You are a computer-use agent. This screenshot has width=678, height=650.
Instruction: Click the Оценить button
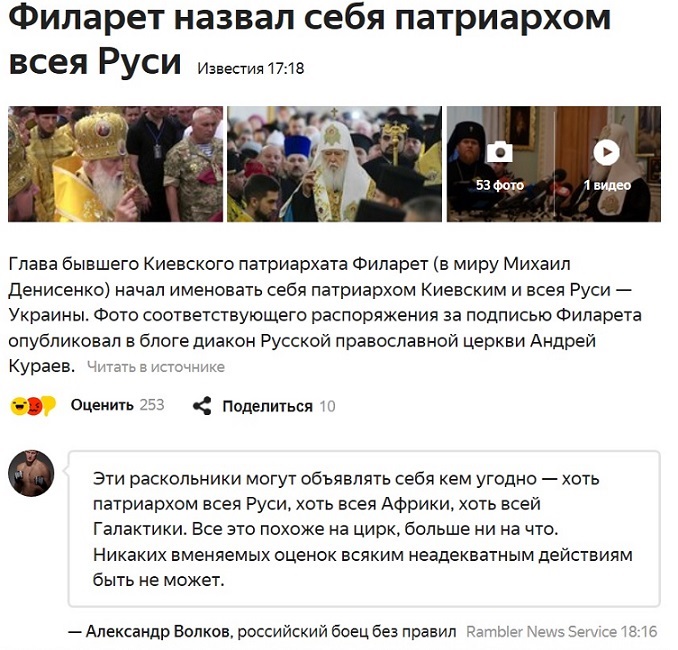point(102,405)
